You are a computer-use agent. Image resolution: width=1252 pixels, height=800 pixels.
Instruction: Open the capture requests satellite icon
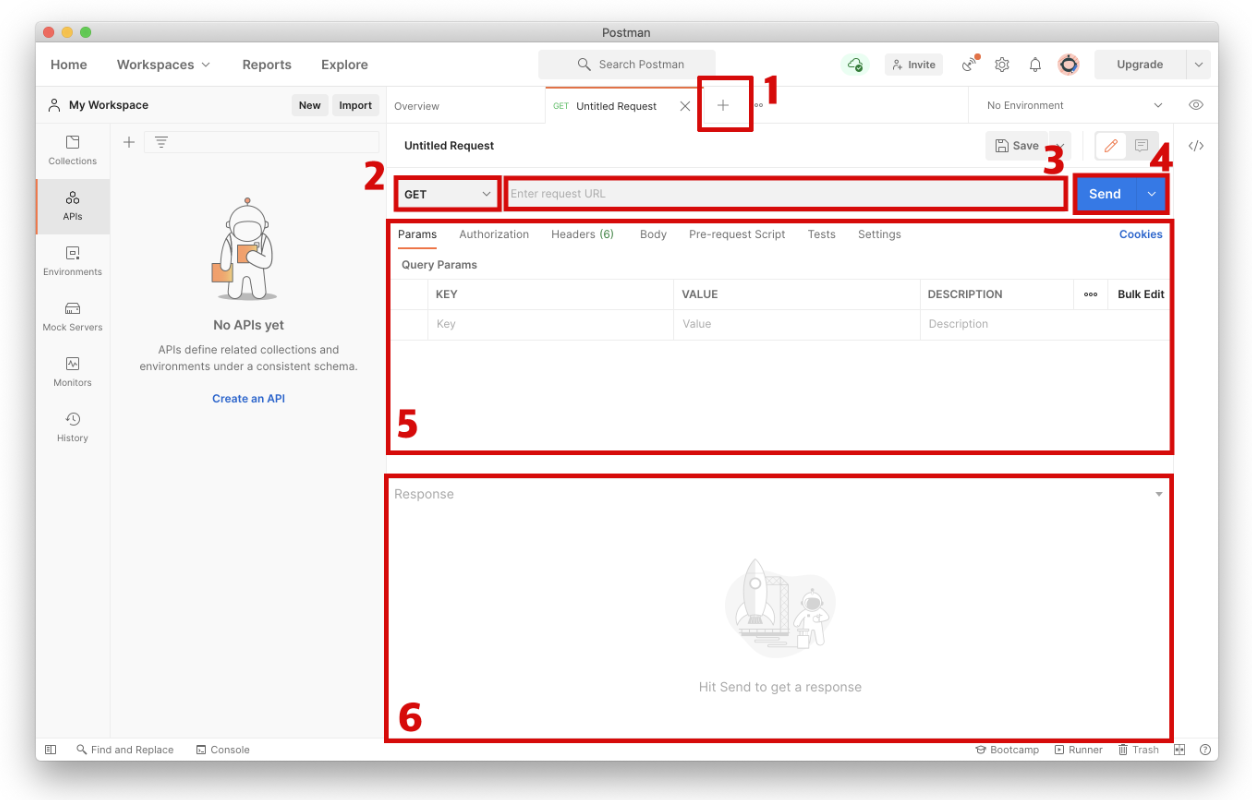pyautogui.click(x=969, y=64)
